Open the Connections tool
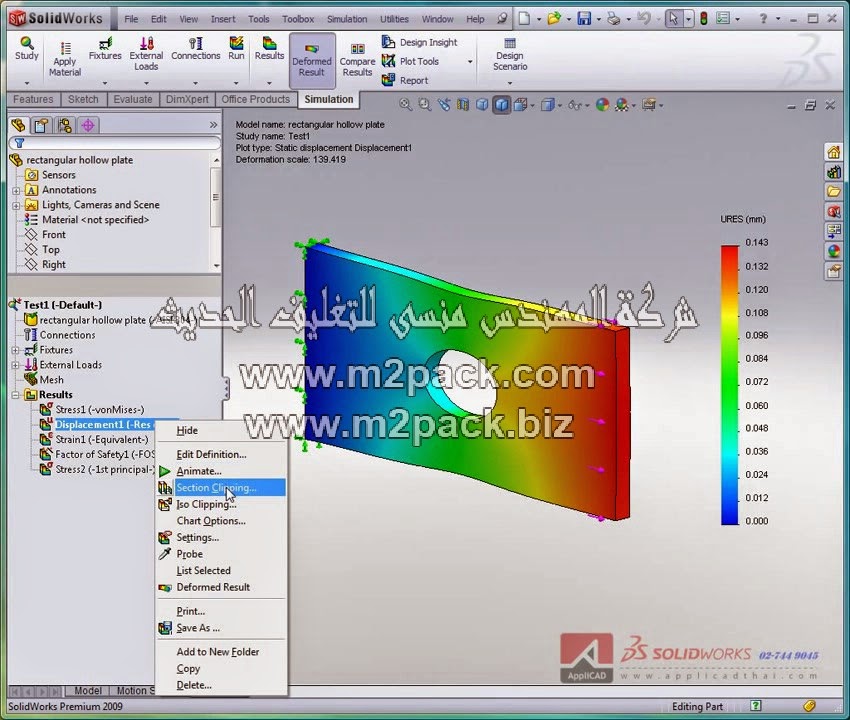Screen dimensions: 850x720 [x=196, y=49]
